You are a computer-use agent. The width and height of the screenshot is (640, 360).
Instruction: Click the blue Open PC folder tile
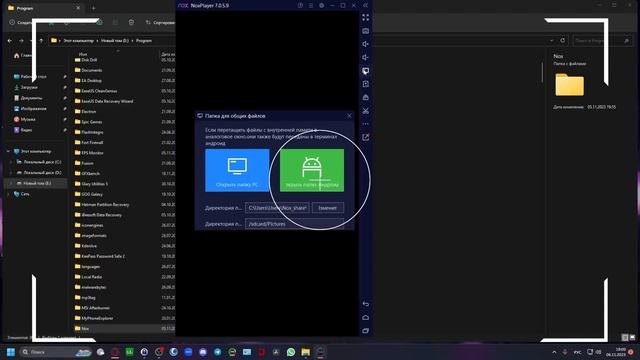coord(237,170)
